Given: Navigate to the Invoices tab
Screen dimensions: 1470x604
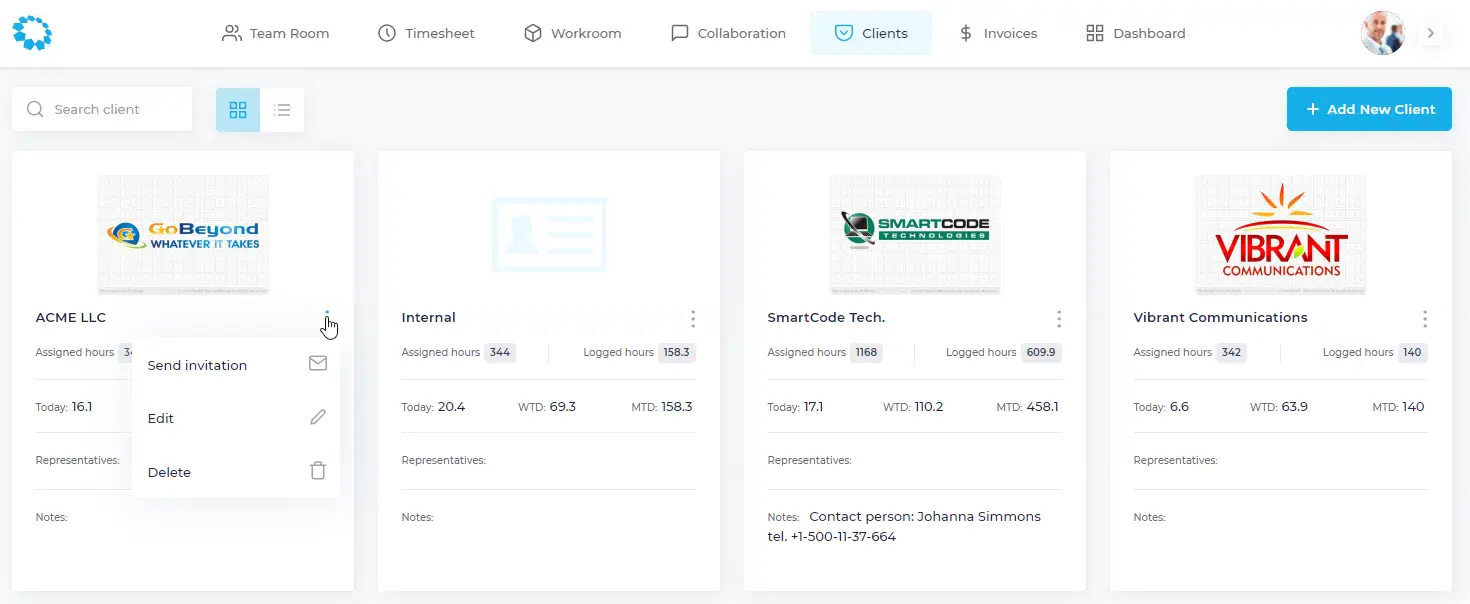Looking at the screenshot, I should point(998,33).
